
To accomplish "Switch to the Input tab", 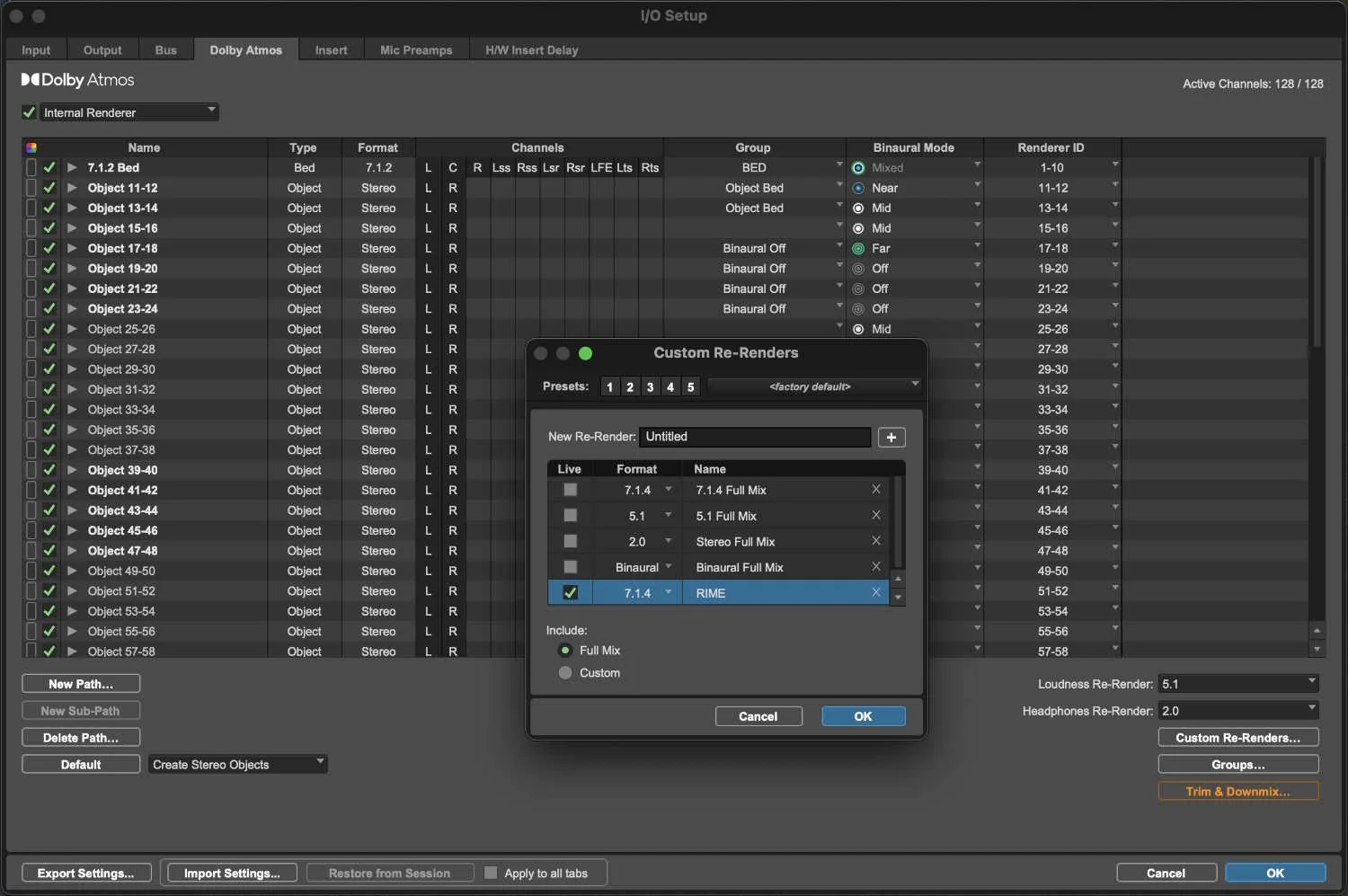I will [x=36, y=50].
